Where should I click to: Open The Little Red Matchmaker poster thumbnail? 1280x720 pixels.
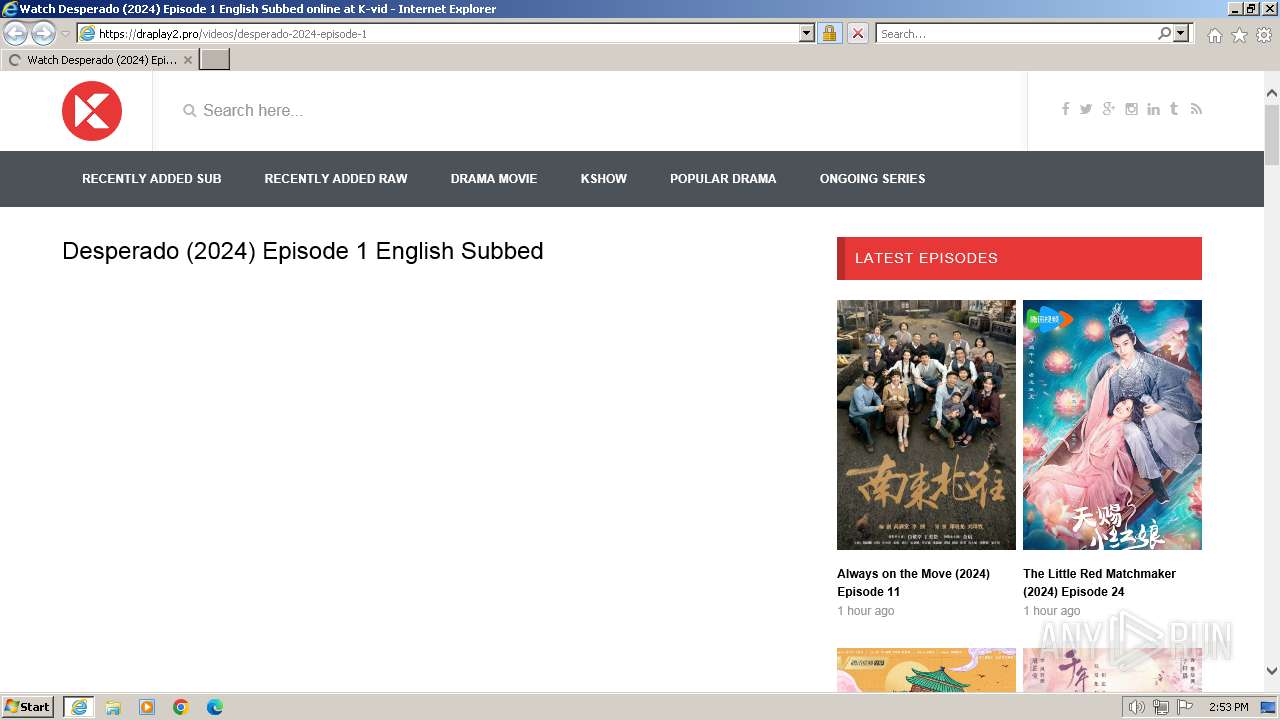[x=1112, y=425]
